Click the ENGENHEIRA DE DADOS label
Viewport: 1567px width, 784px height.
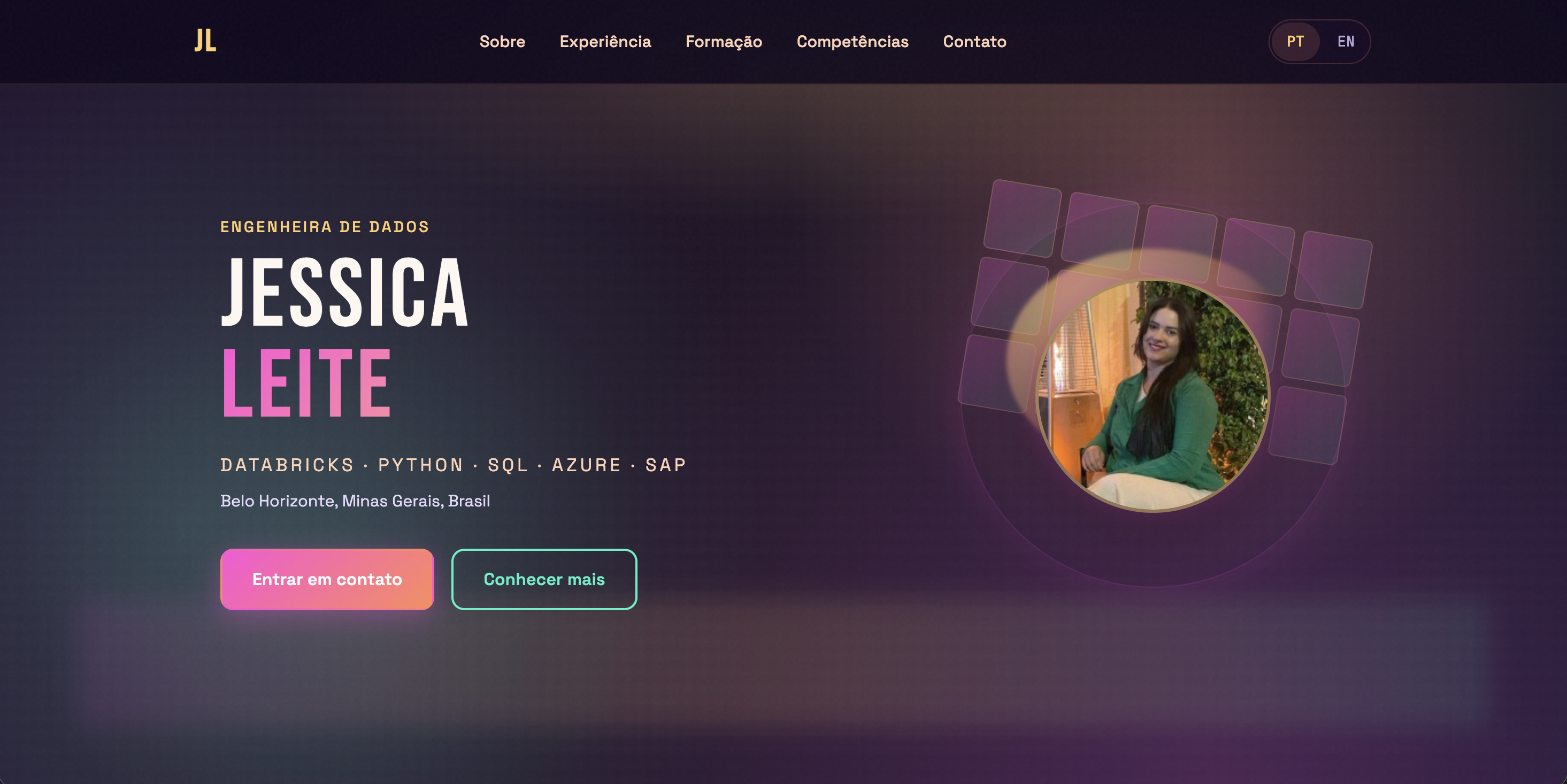(325, 227)
